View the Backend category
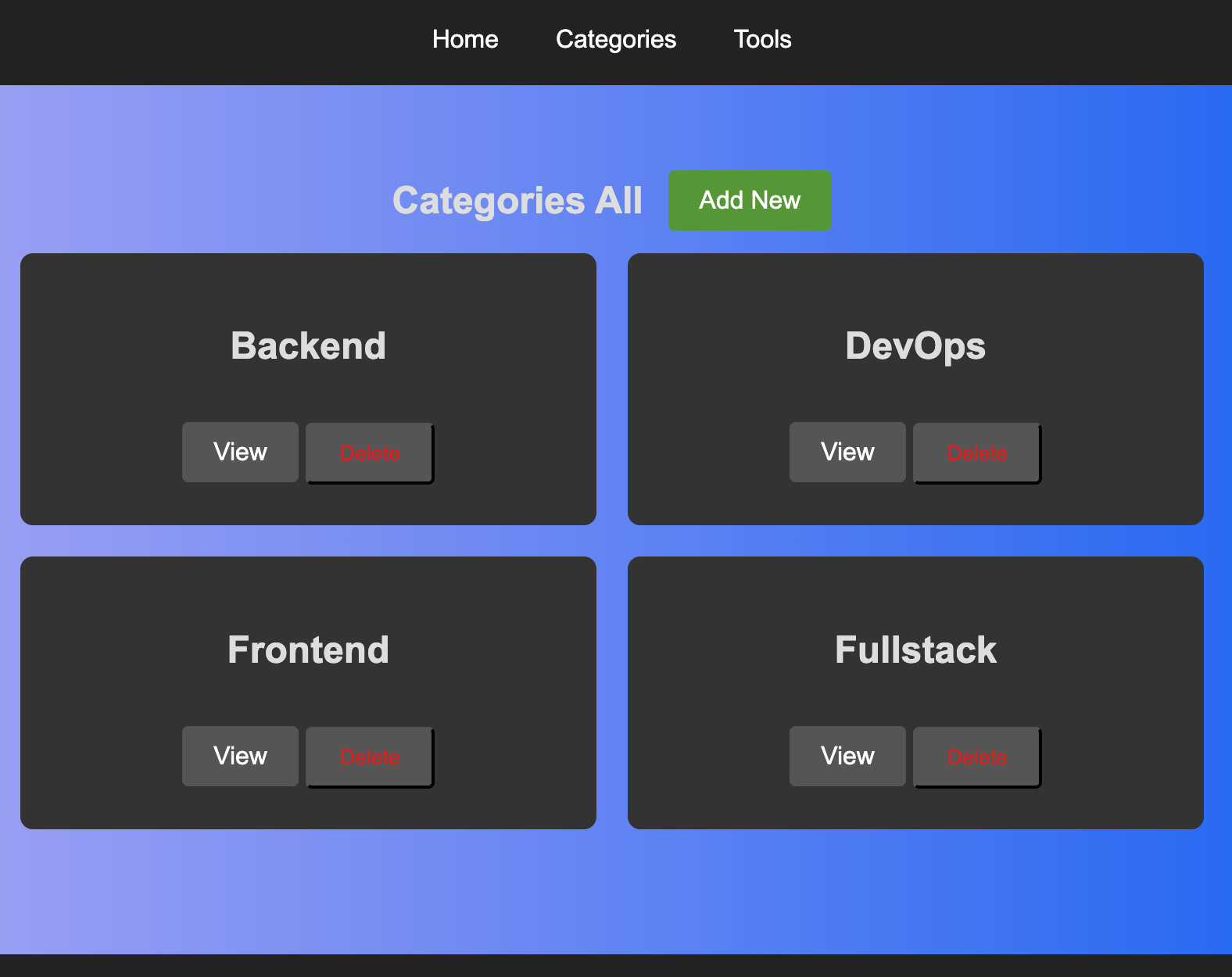Screen dimensions: 1232x977 tap(240, 453)
